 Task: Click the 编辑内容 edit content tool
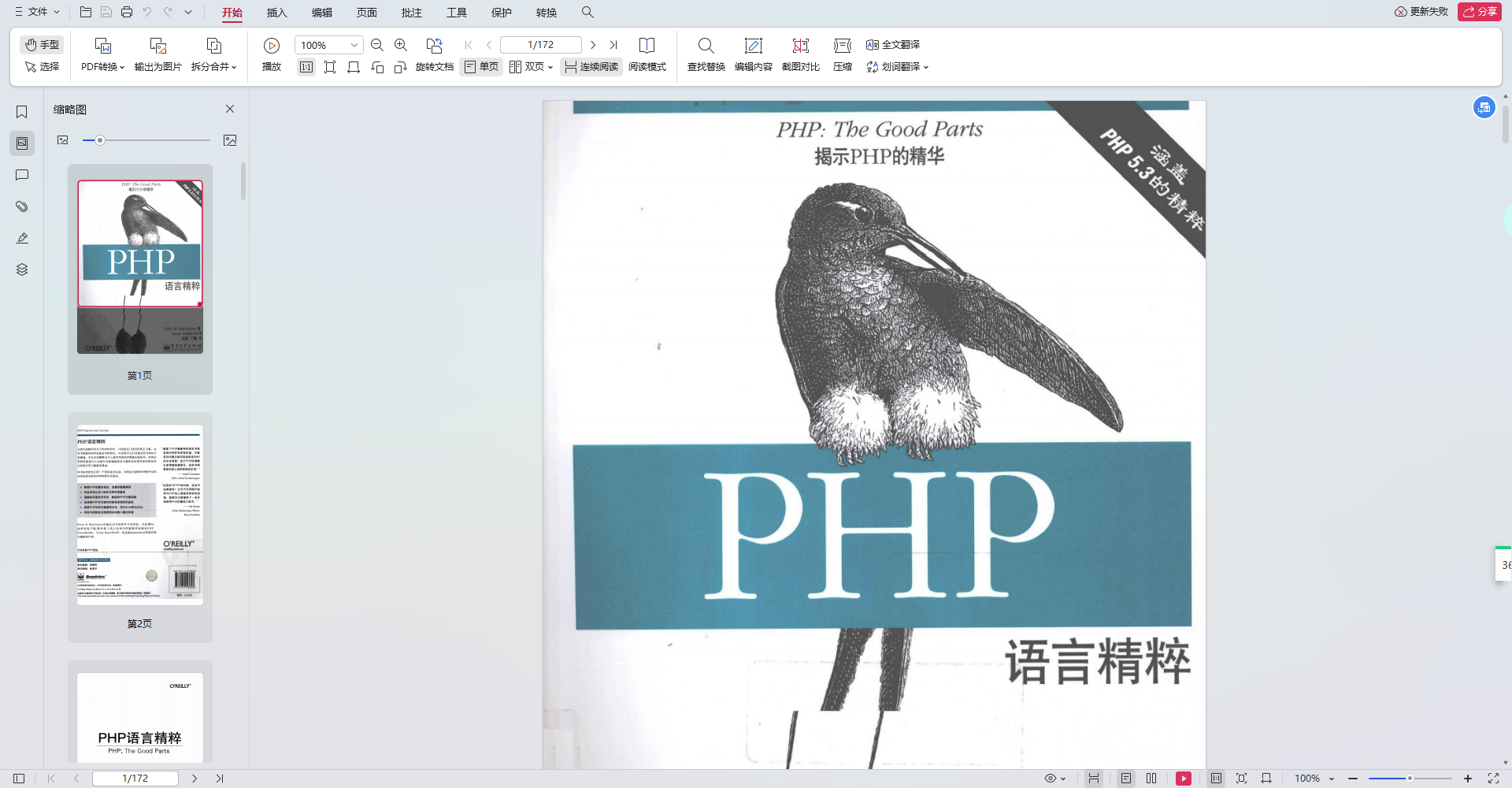(754, 54)
